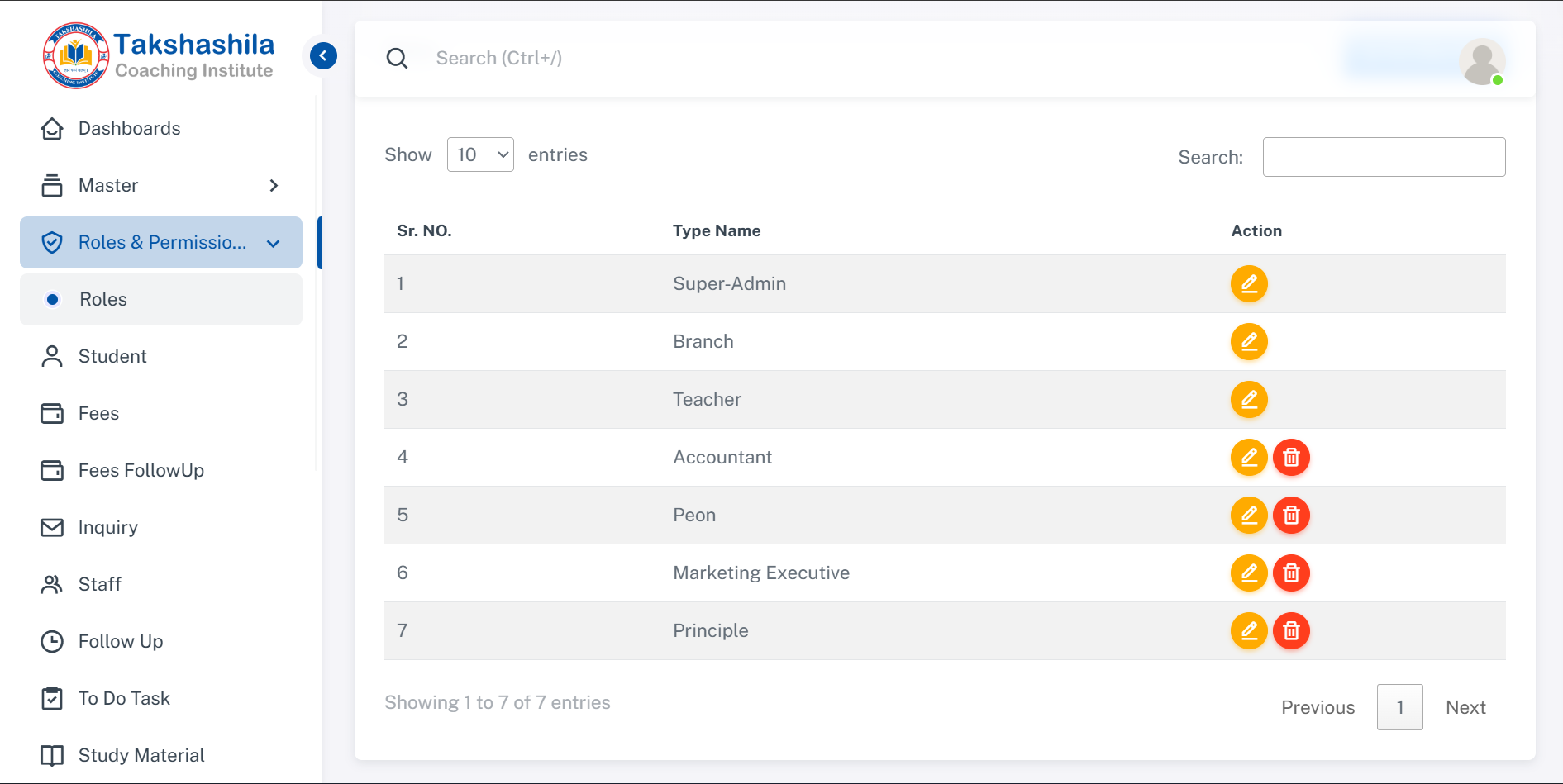Image resolution: width=1563 pixels, height=784 pixels.
Task: Open the user profile avatar
Action: (x=1482, y=61)
